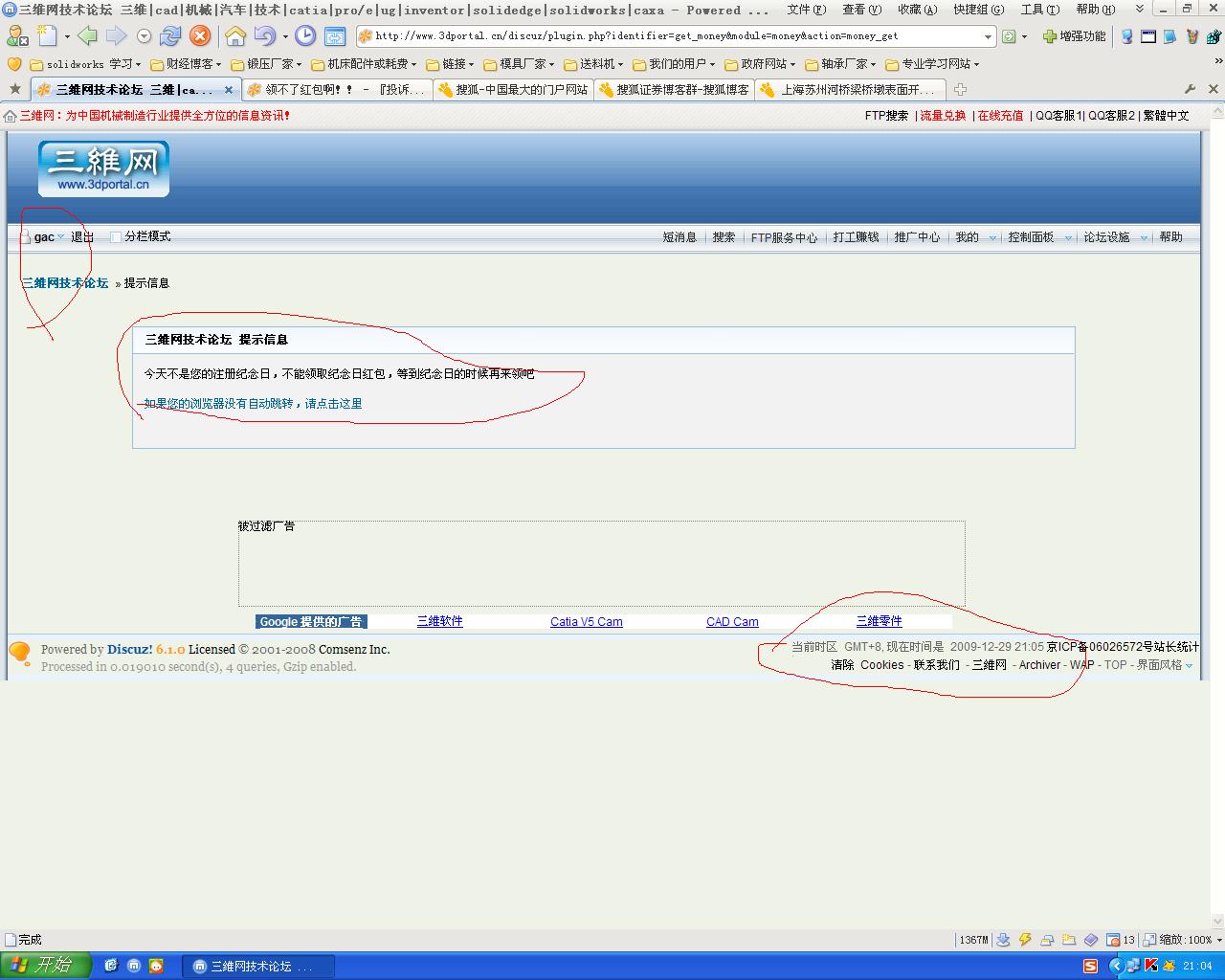Open the 财经博客 bookmark folder

click(185, 64)
